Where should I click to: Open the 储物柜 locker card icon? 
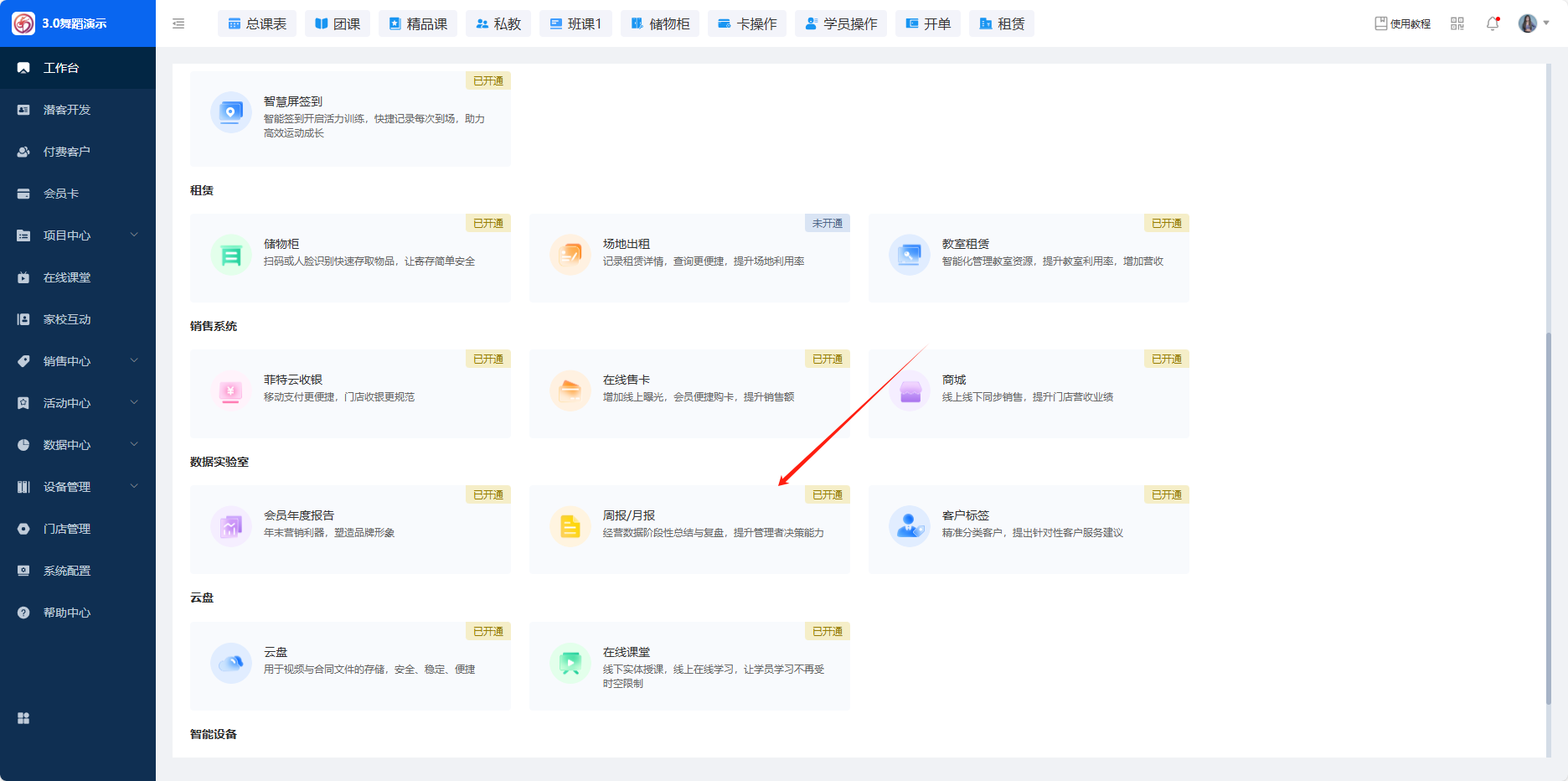(x=231, y=255)
